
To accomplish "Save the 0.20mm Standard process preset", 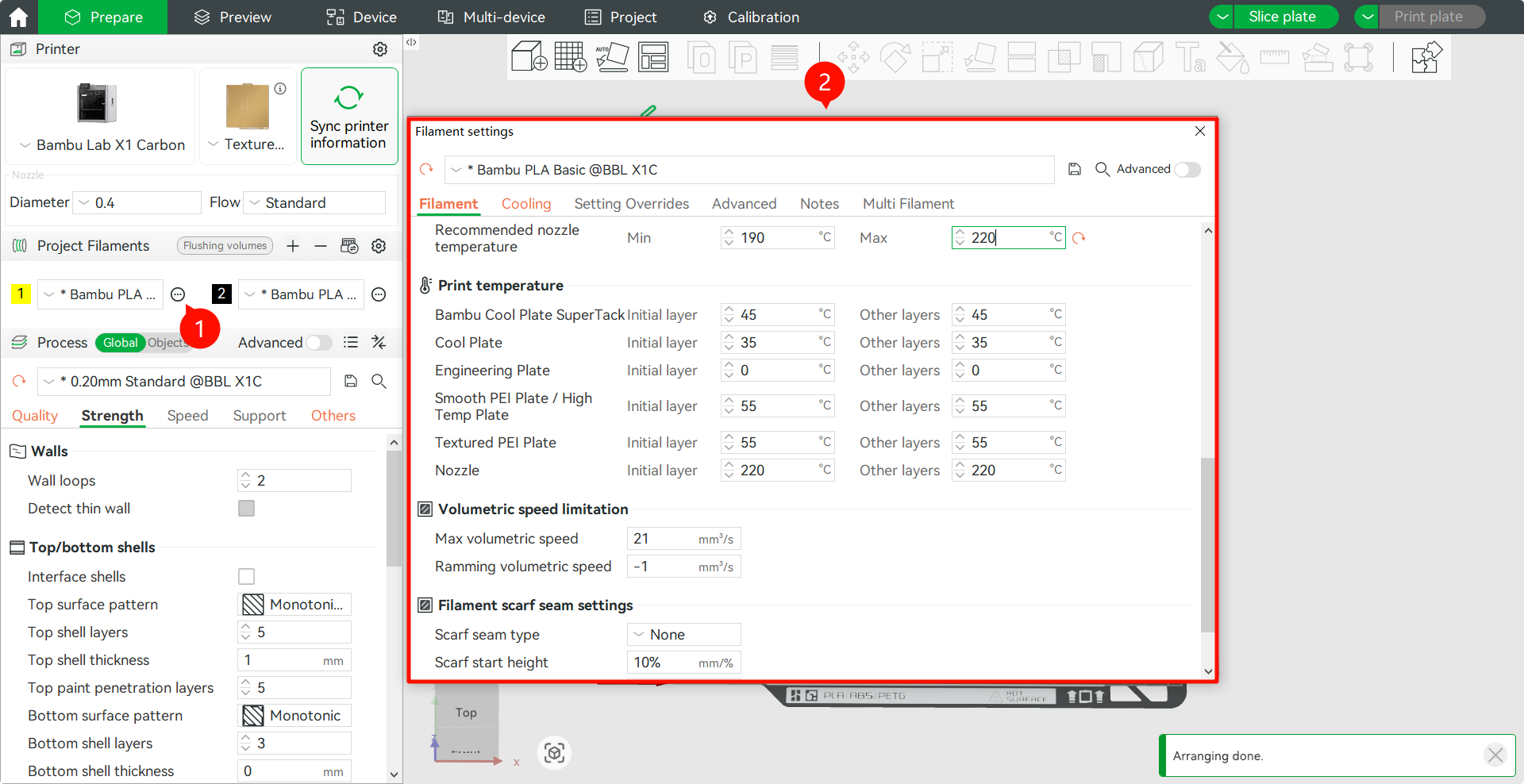I will (351, 382).
